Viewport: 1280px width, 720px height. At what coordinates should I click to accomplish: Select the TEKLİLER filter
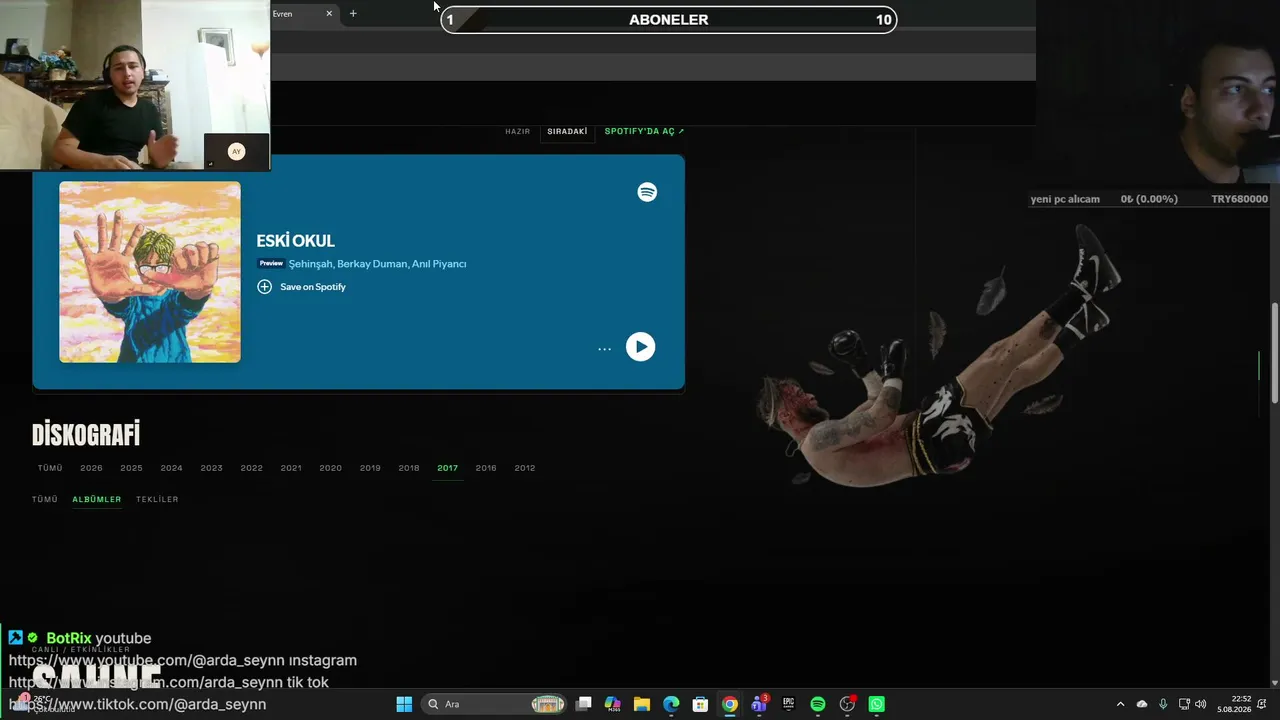coord(157,499)
